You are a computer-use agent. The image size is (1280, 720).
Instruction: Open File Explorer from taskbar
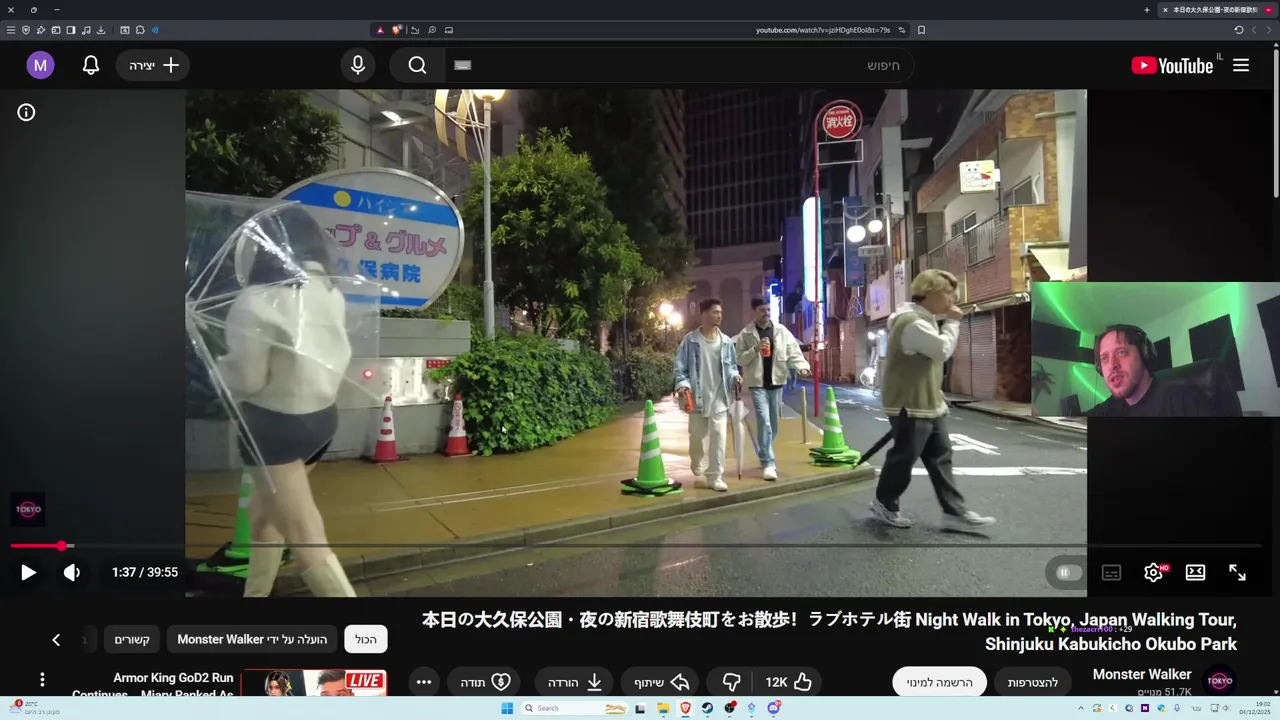[x=663, y=709]
